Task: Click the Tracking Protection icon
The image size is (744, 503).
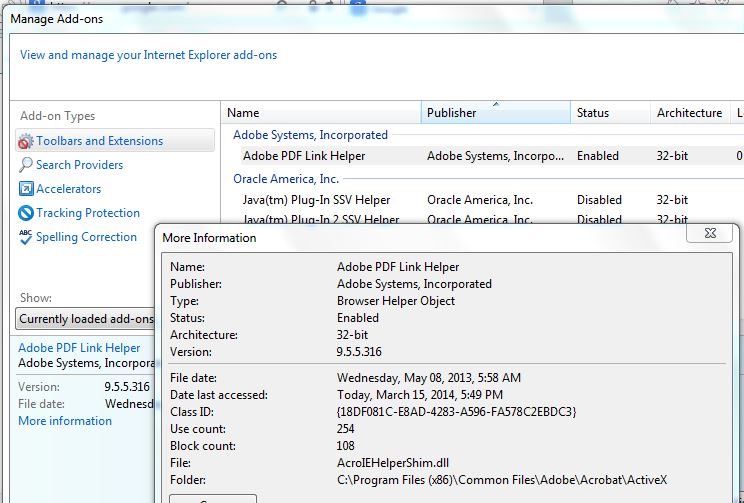Action: pos(26,213)
